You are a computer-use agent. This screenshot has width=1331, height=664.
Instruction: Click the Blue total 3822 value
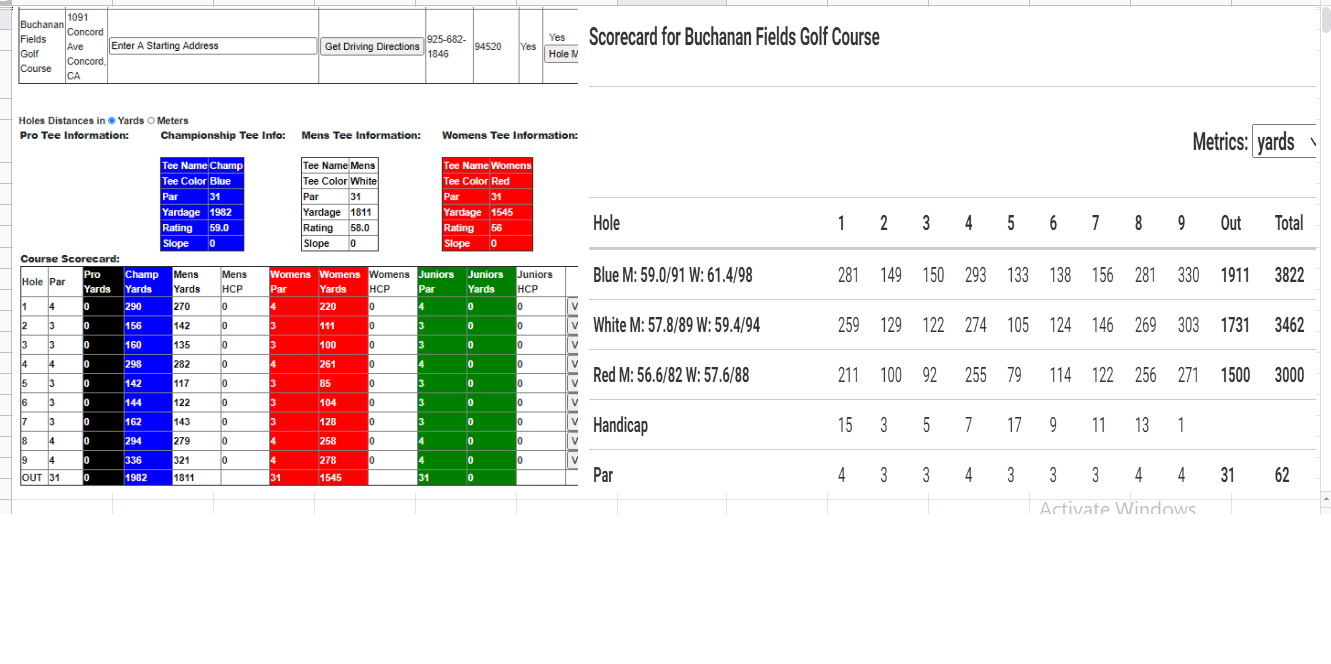(x=1289, y=275)
